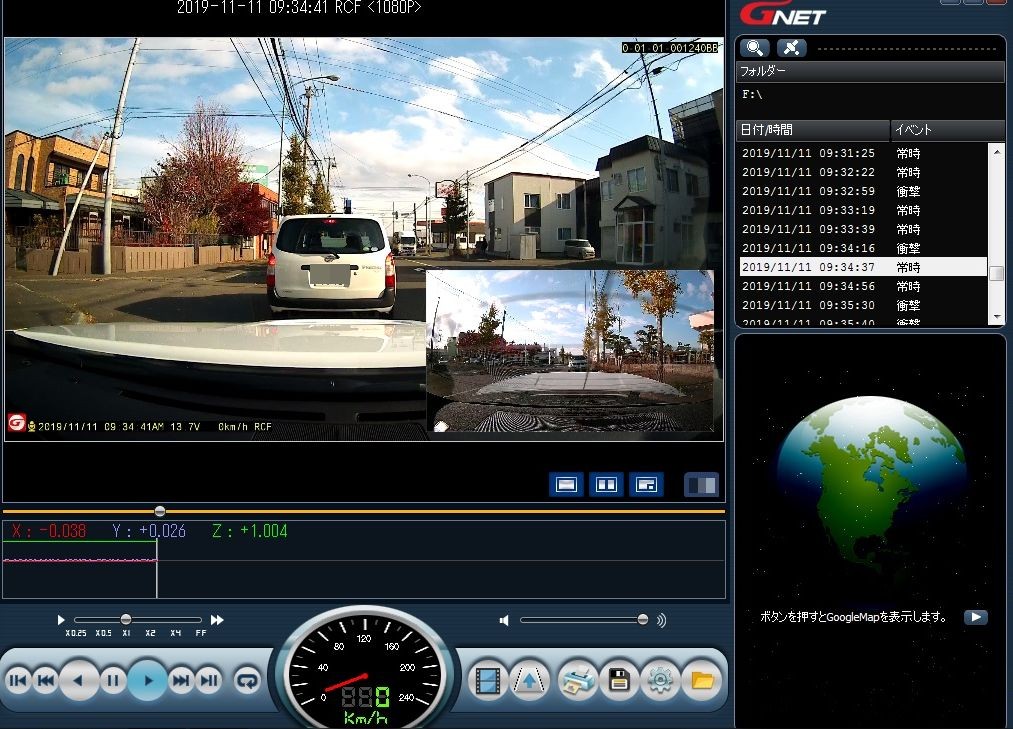
Task: Select recording 2019/11/11 09:31:25
Action: [x=862, y=153]
